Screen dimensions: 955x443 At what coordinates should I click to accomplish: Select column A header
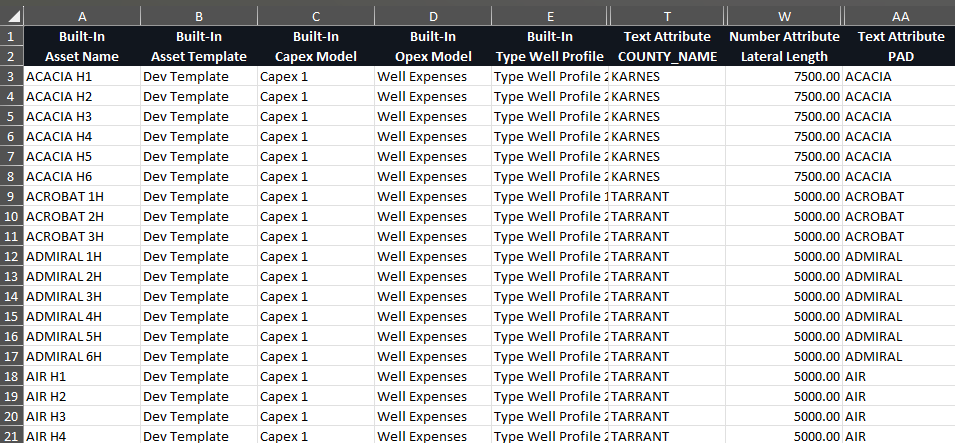82,16
